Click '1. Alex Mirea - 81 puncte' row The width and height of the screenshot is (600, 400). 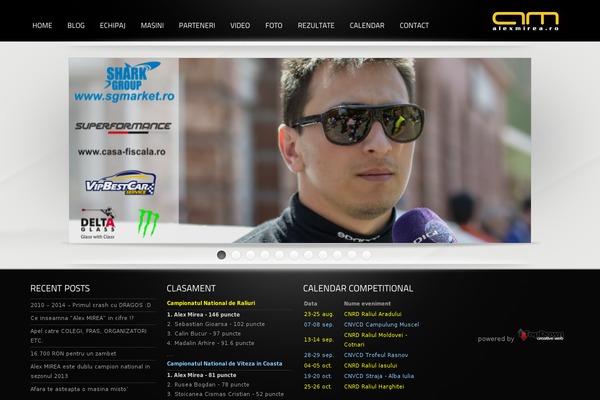click(201, 375)
